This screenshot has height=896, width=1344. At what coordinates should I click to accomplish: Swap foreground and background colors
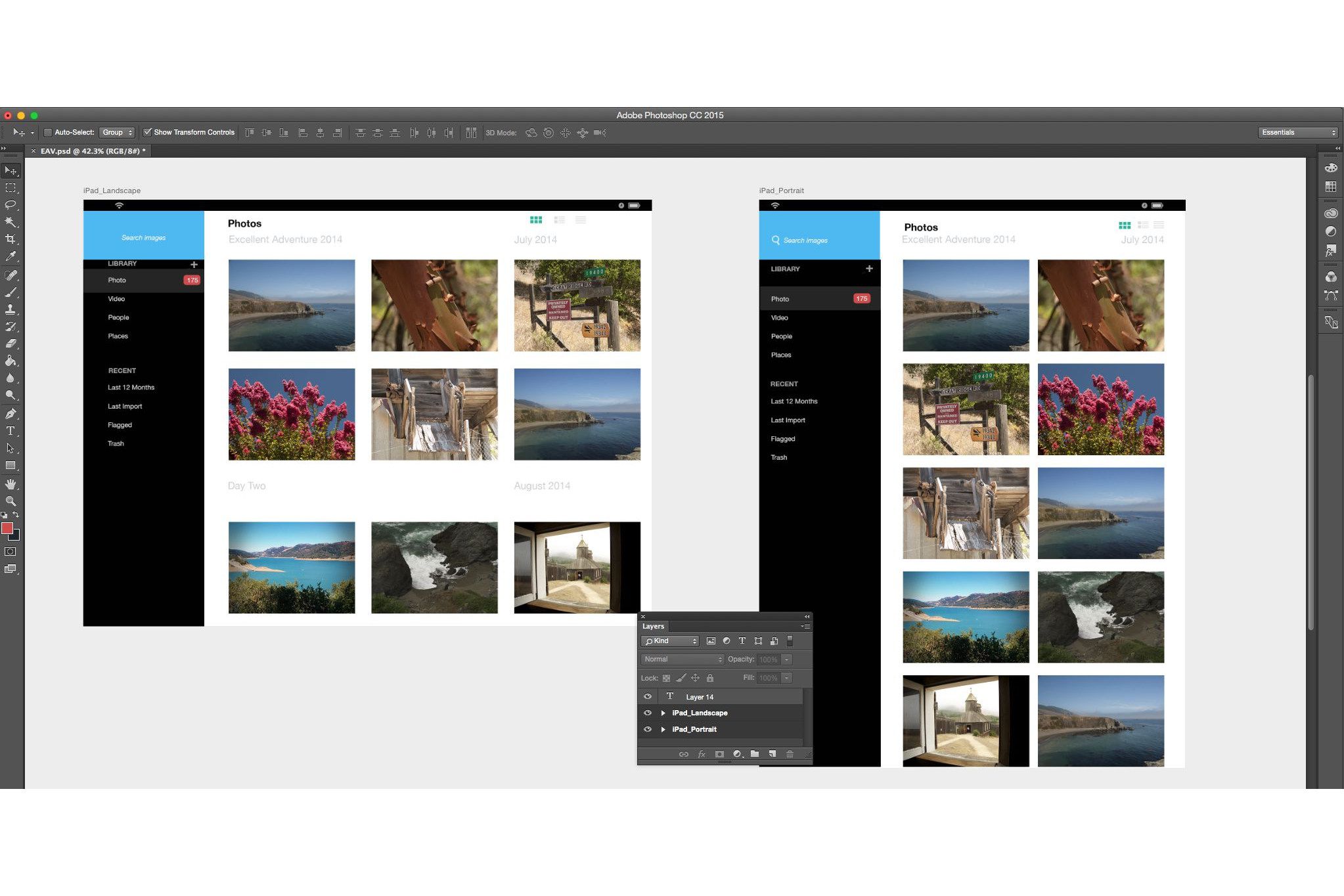(x=16, y=514)
